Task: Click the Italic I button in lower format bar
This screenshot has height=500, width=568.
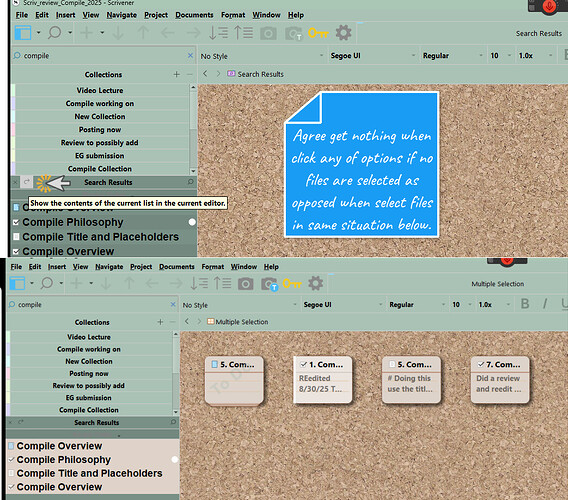Action: pos(545,304)
